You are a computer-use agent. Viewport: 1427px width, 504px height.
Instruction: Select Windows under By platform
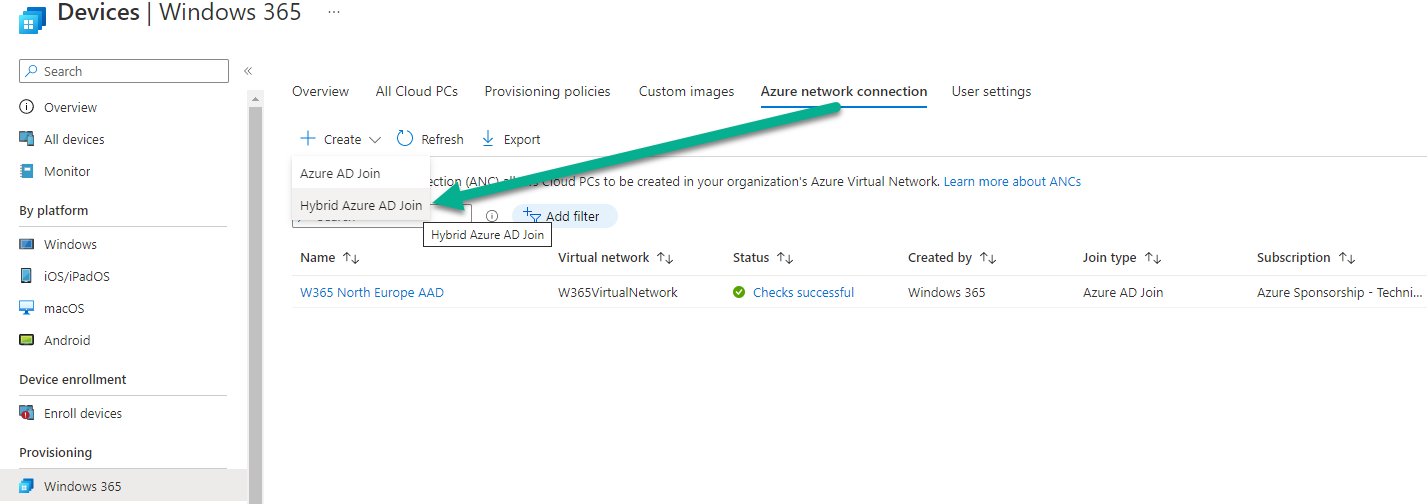point(70,244)
